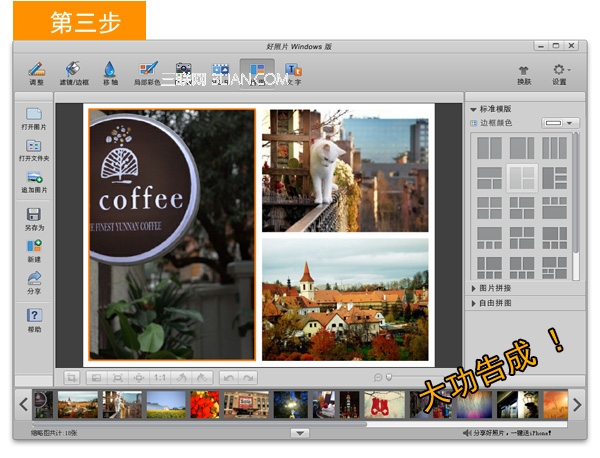Click 打开图片 open image in sidebar
600x458 pixels.
point(34,119)
